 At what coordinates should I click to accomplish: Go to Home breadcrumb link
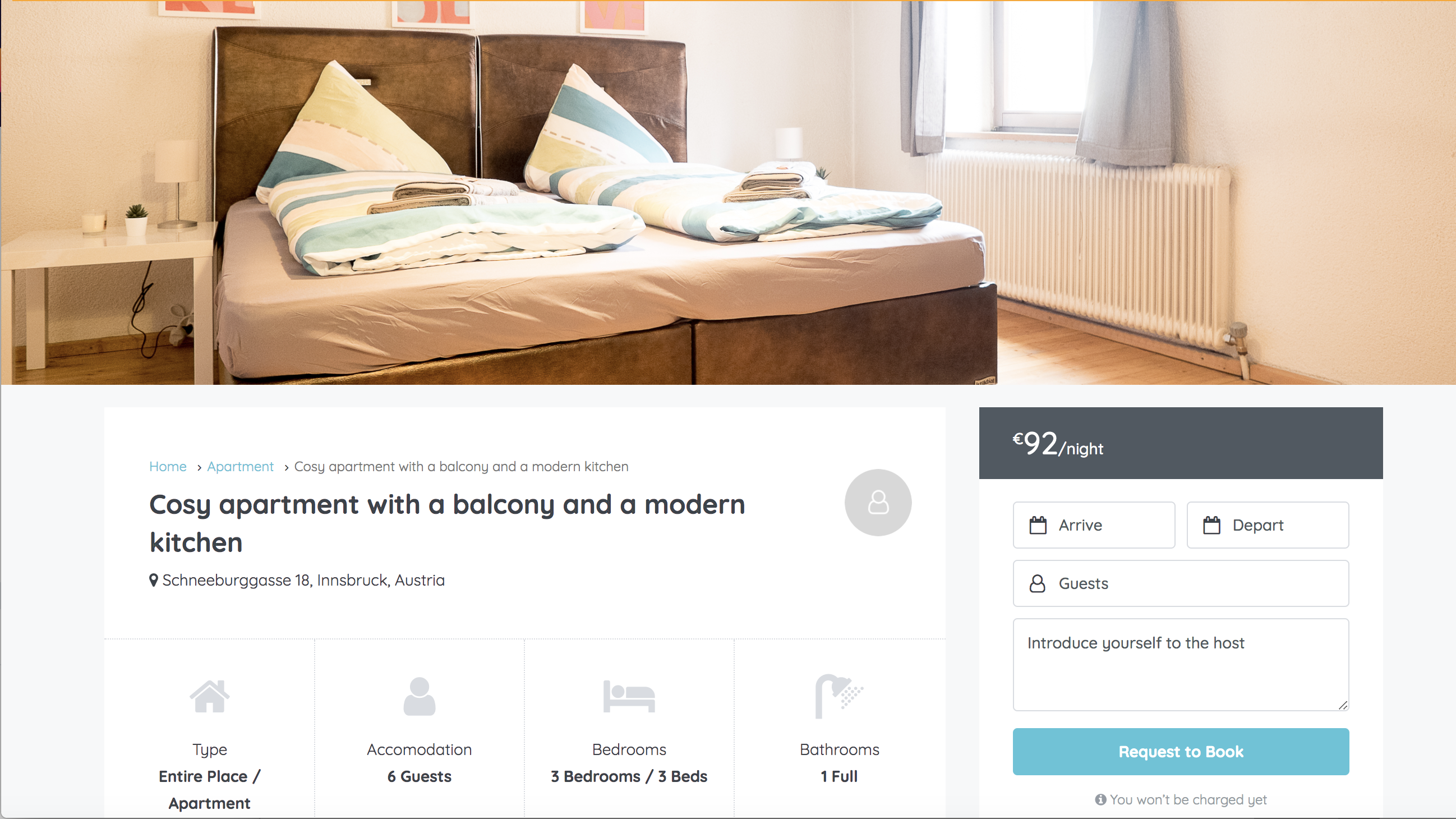point(168,466)
